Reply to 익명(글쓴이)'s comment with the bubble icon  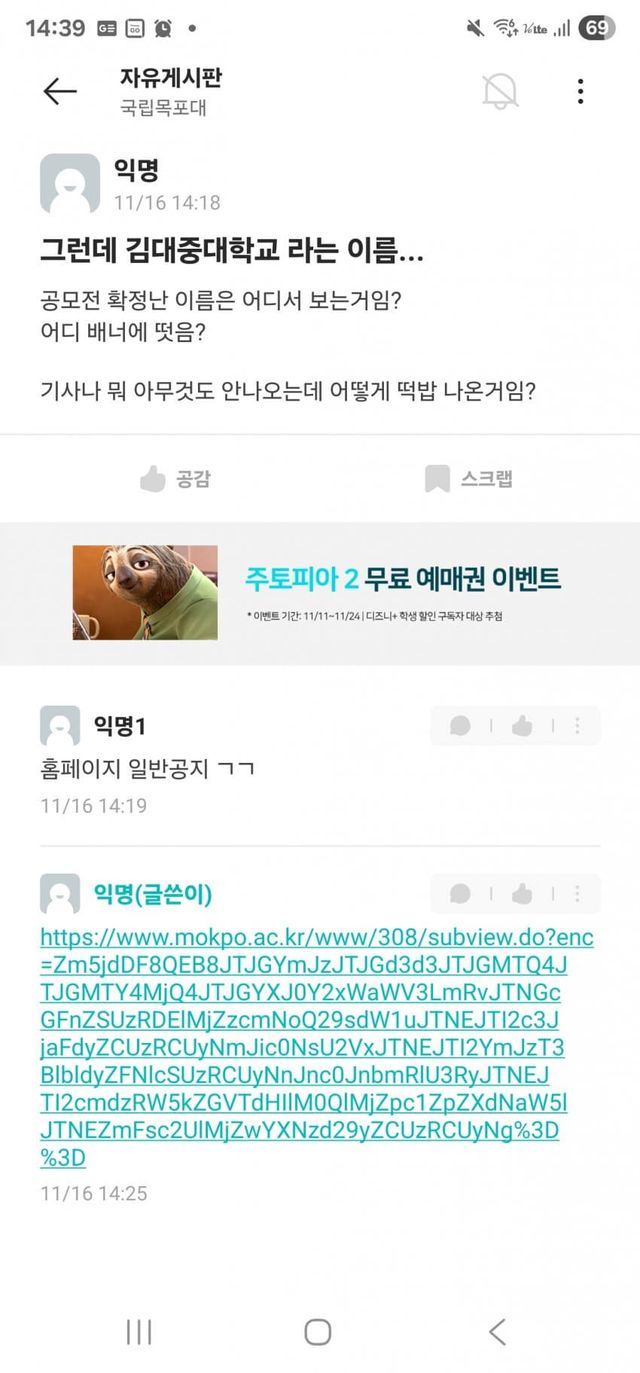tap(460, 894)
